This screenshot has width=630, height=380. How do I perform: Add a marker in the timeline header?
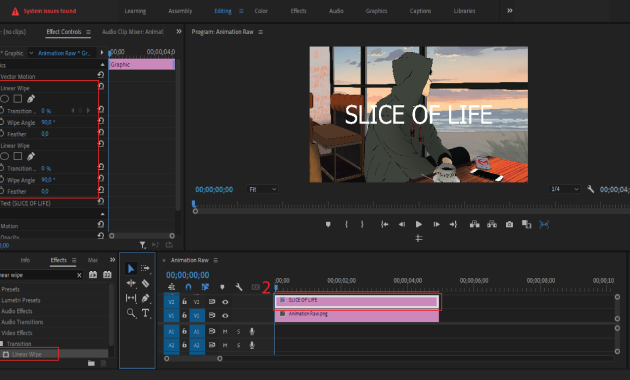coord(222,287)
